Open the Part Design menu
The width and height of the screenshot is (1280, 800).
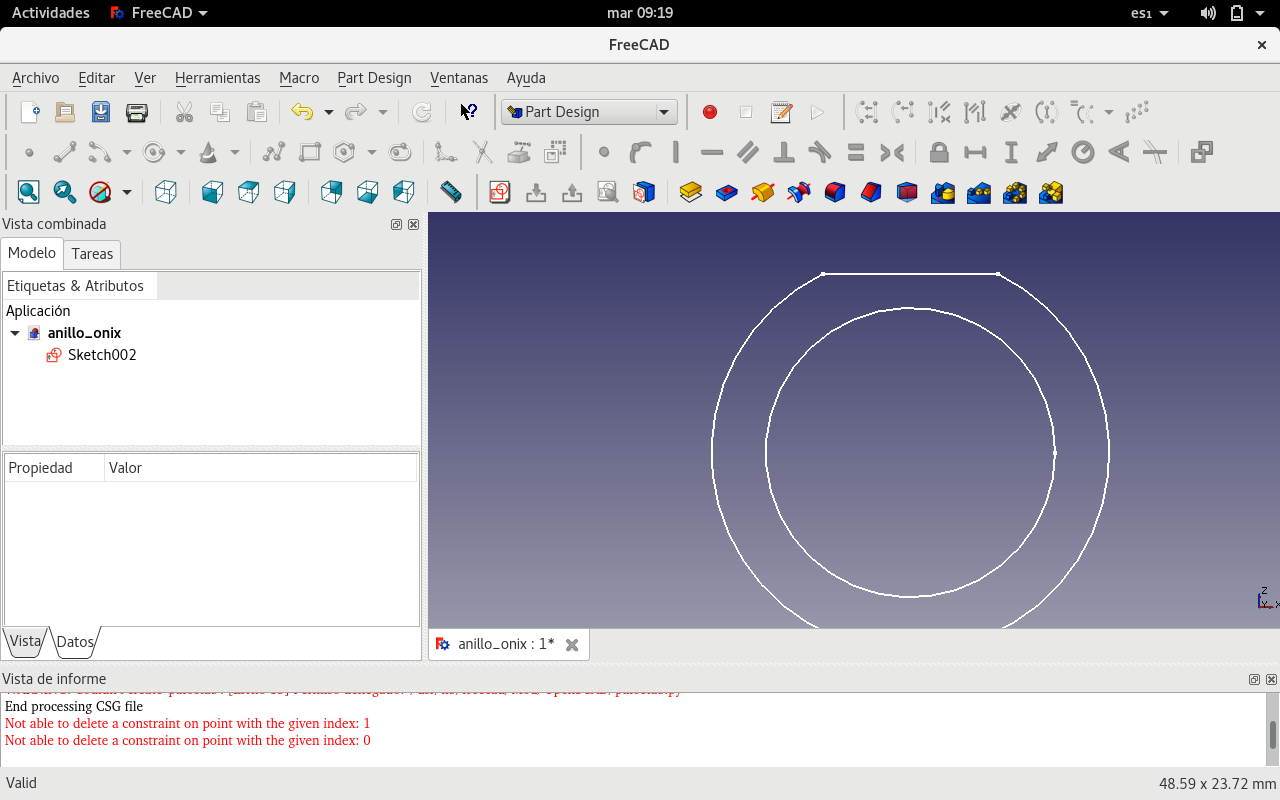click(x=374, y=78)
